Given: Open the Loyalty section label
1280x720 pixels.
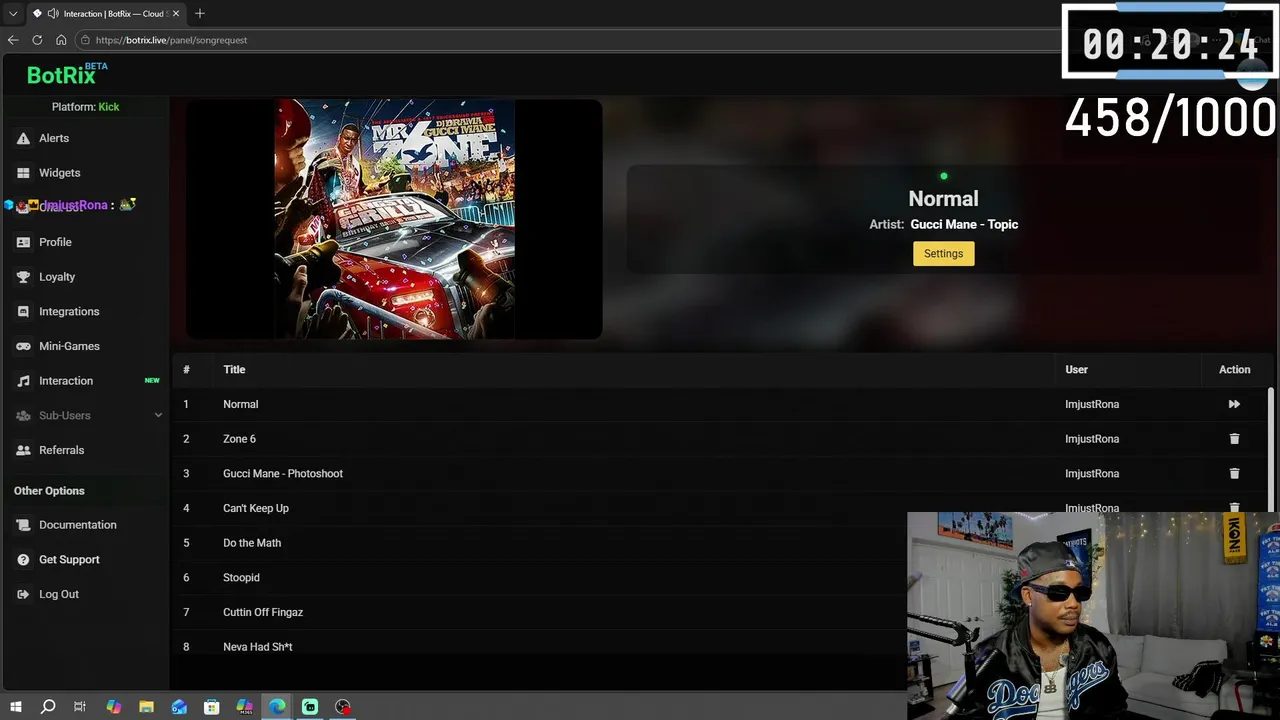Looking at the screenshot, I should (x=57, y=277).
